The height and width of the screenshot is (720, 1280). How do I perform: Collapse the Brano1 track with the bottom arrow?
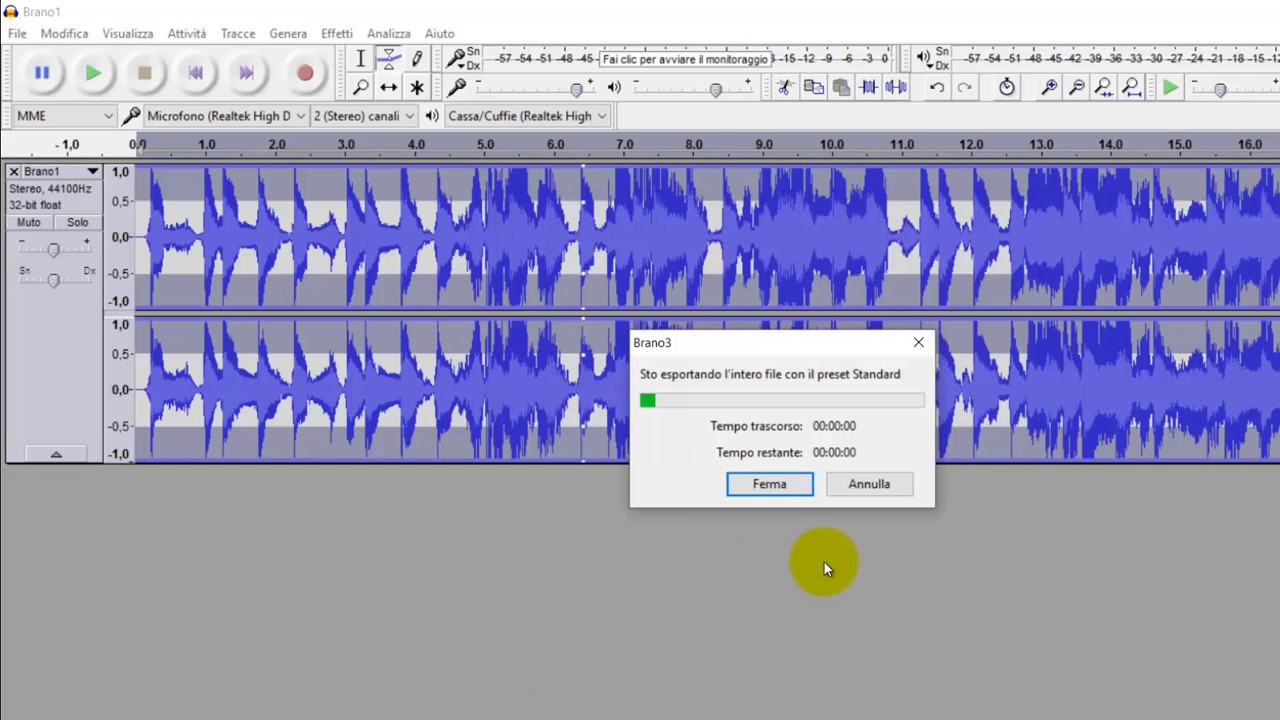[56, 454]
